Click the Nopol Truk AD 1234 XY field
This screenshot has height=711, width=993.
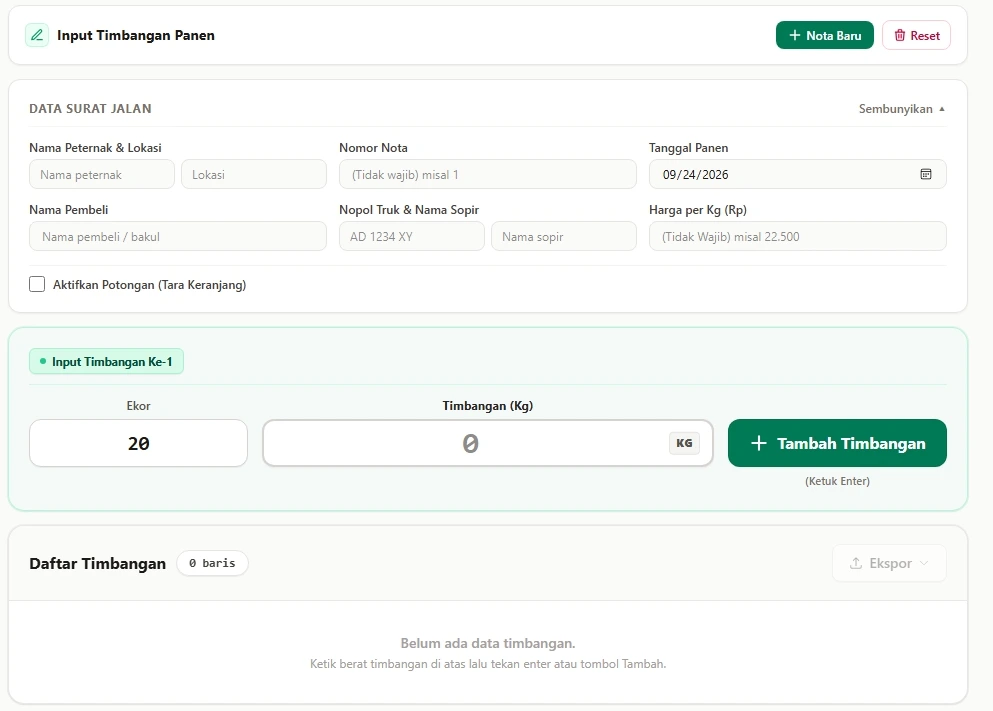pyautogui.click(x=412, y=237)
